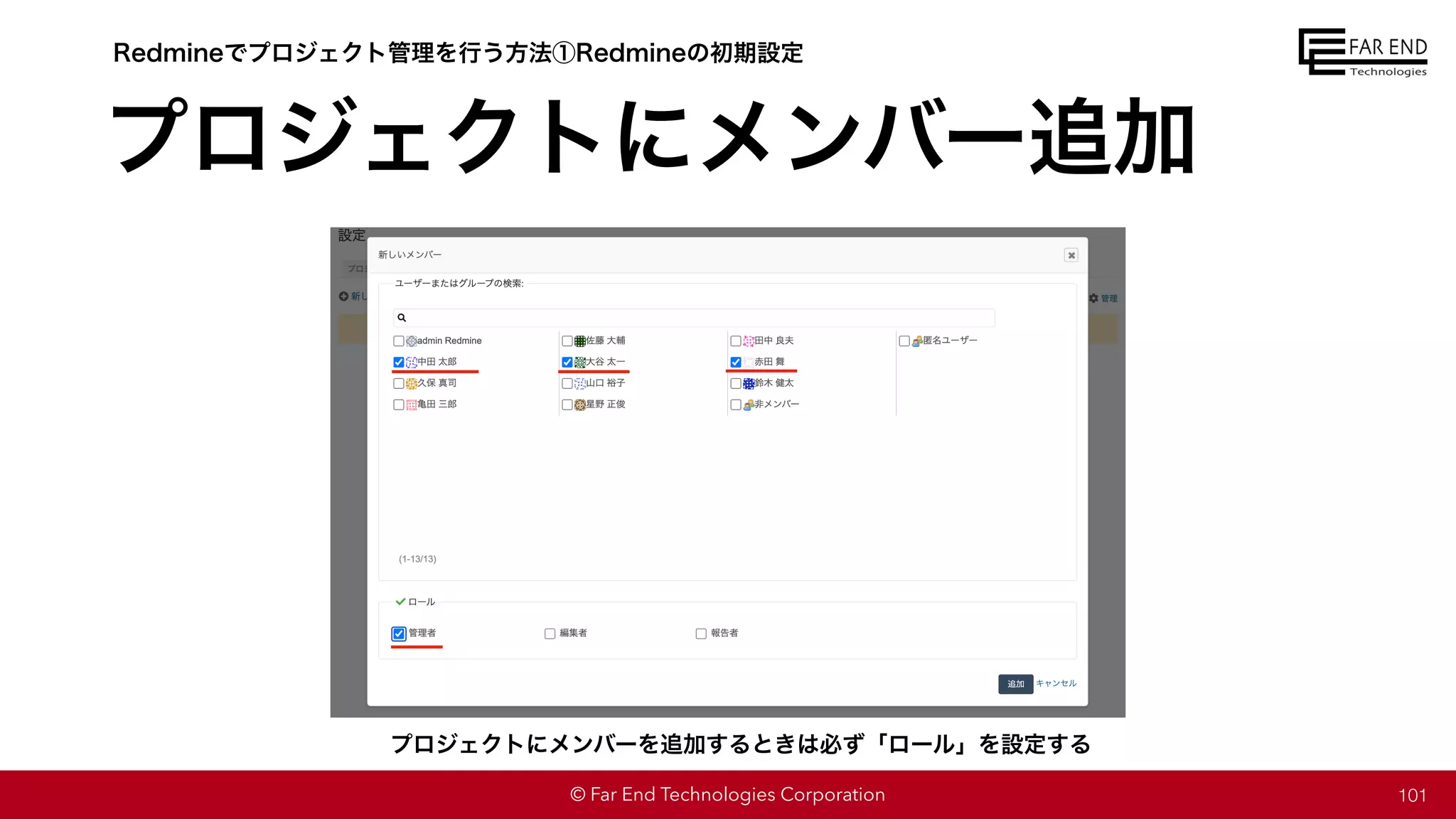Click the 匿名ユーザー group icon

coord(917,341)
